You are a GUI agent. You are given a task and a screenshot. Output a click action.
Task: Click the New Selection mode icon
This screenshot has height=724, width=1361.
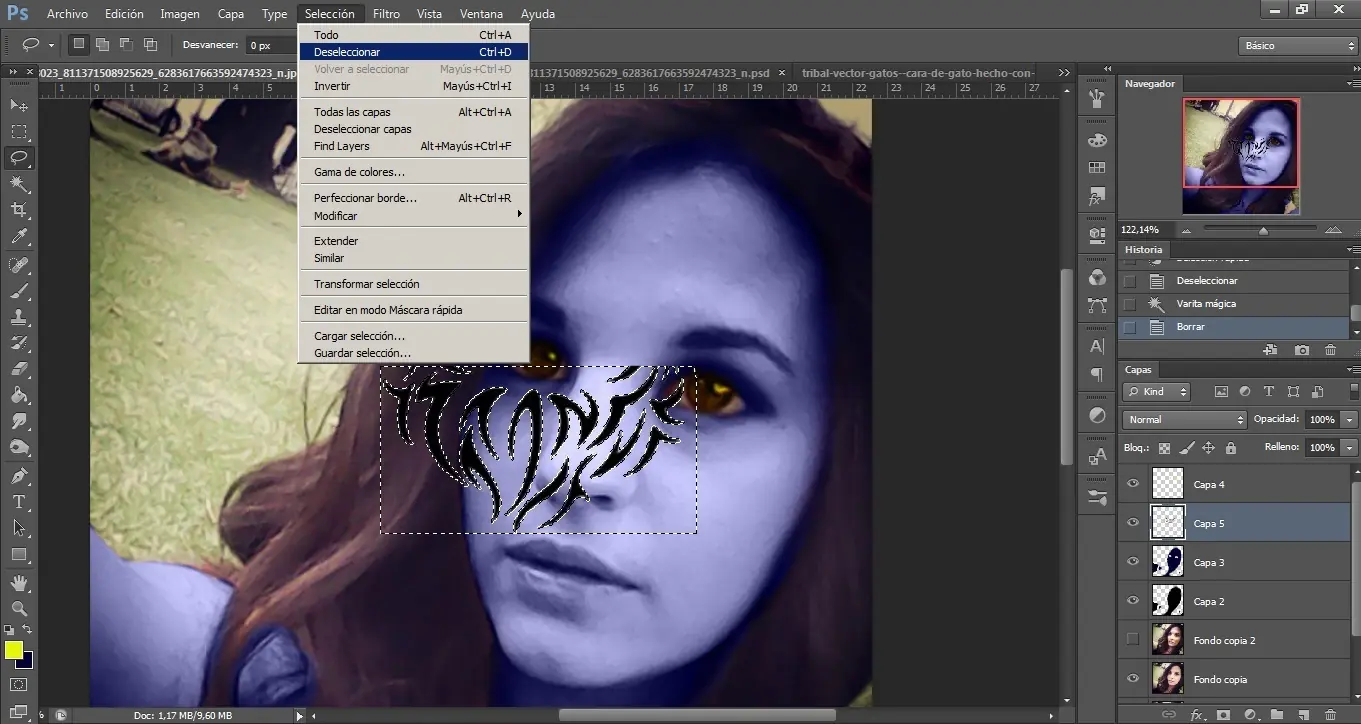[x=79, y=45]
